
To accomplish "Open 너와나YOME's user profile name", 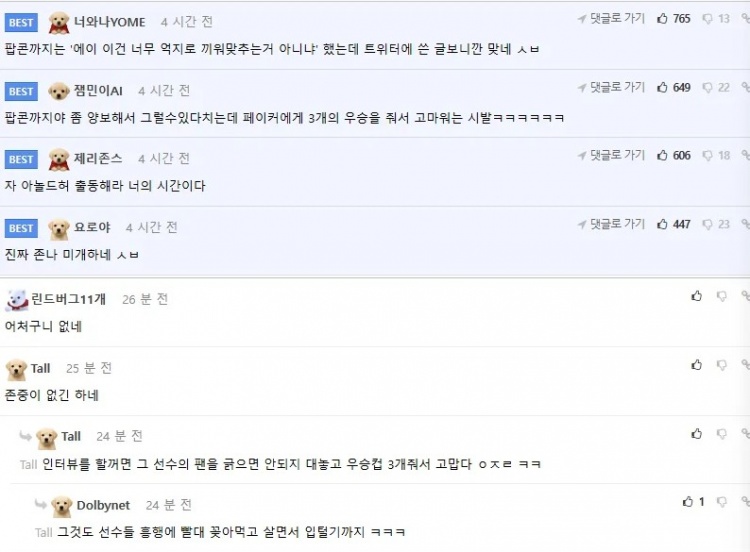I will [x=111, y=21].
